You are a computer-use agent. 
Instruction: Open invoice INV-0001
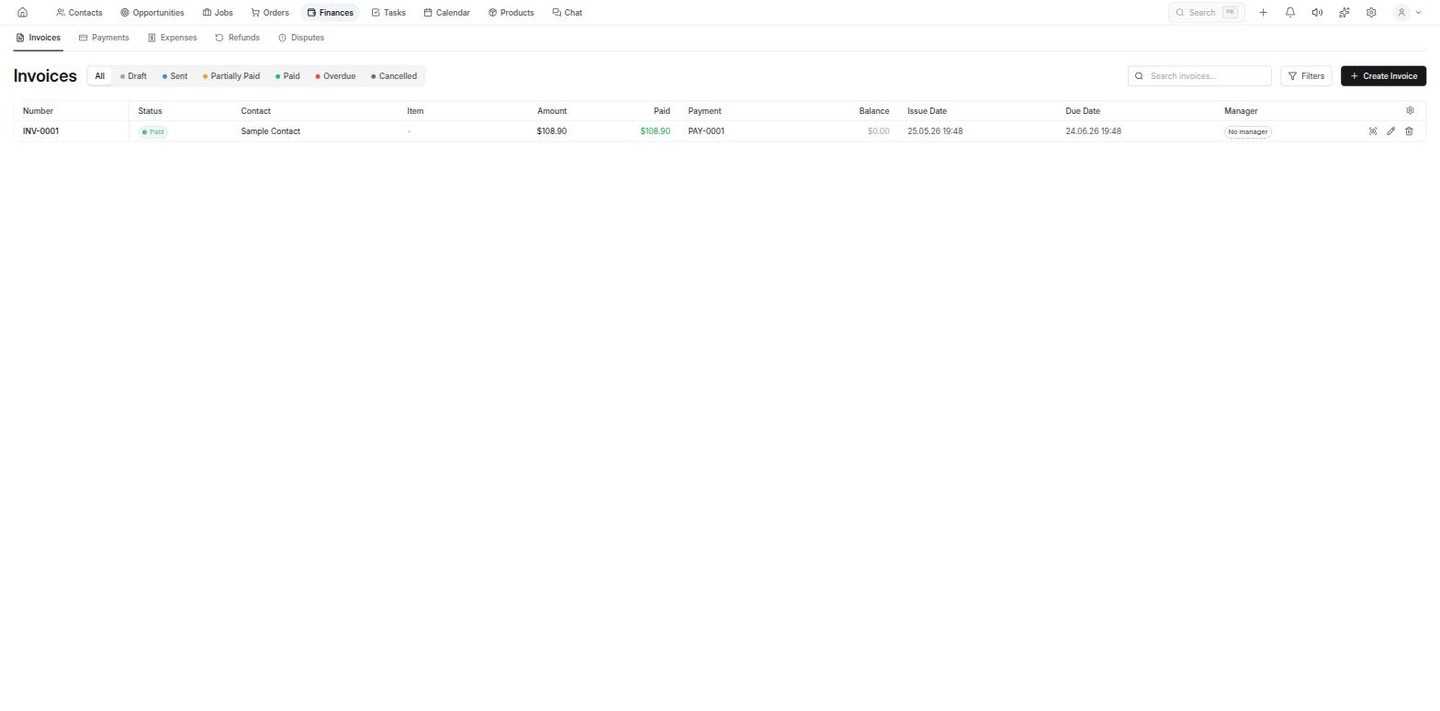(41, 131)
